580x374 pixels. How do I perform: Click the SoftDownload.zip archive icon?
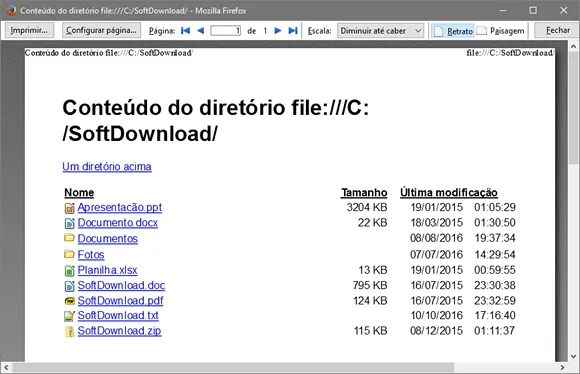pyautogui.click(x=70, y=331)
